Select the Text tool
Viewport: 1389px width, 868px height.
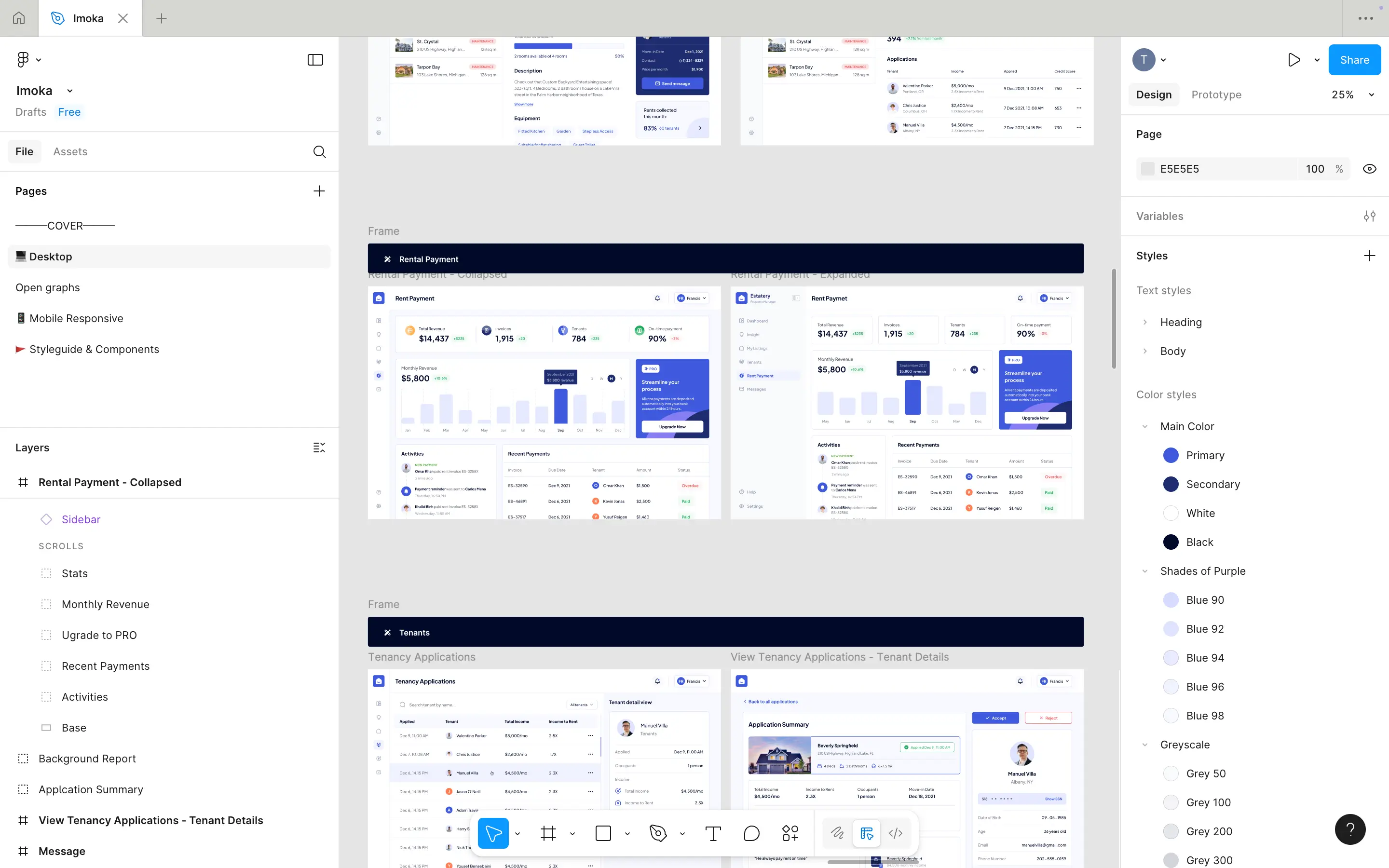pyautogui.click(x=713, y=833)
